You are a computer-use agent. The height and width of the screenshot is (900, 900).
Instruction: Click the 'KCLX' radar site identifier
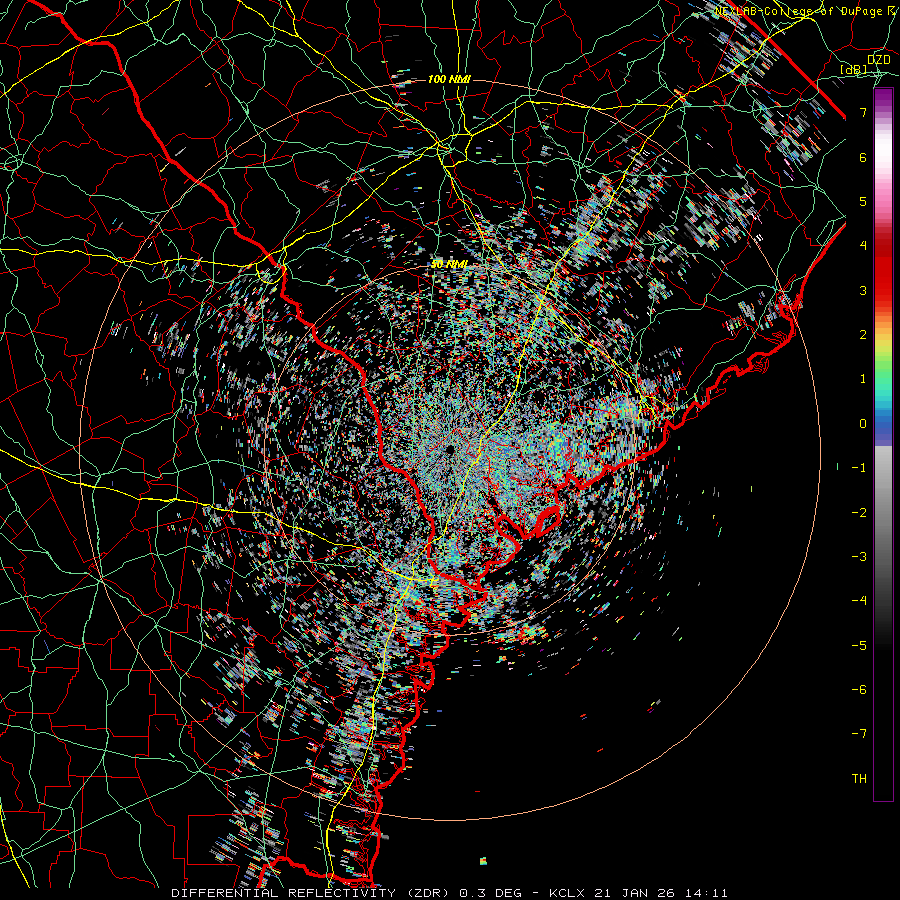pyautogui.click(x=567, y=893)
